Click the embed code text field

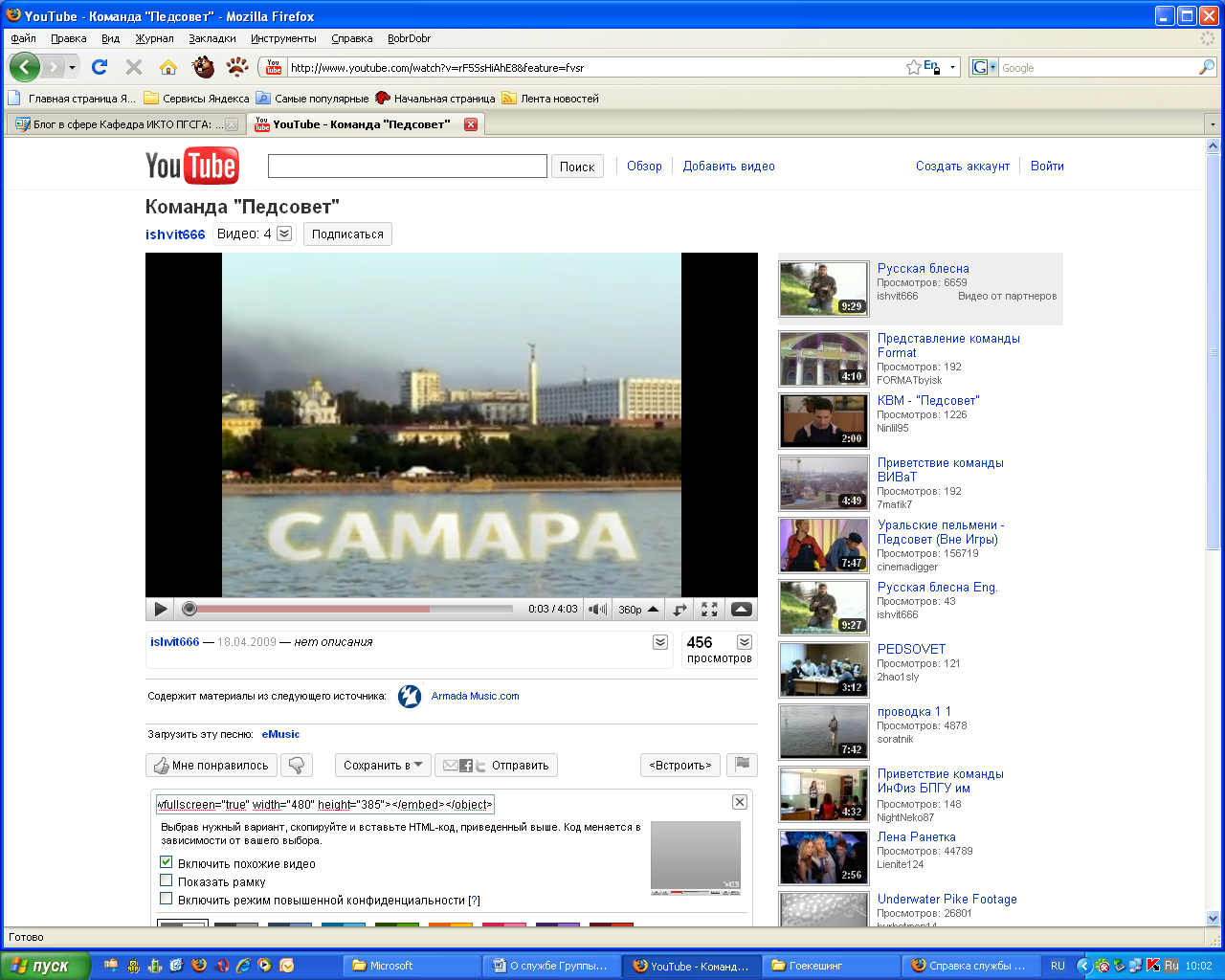324,804
